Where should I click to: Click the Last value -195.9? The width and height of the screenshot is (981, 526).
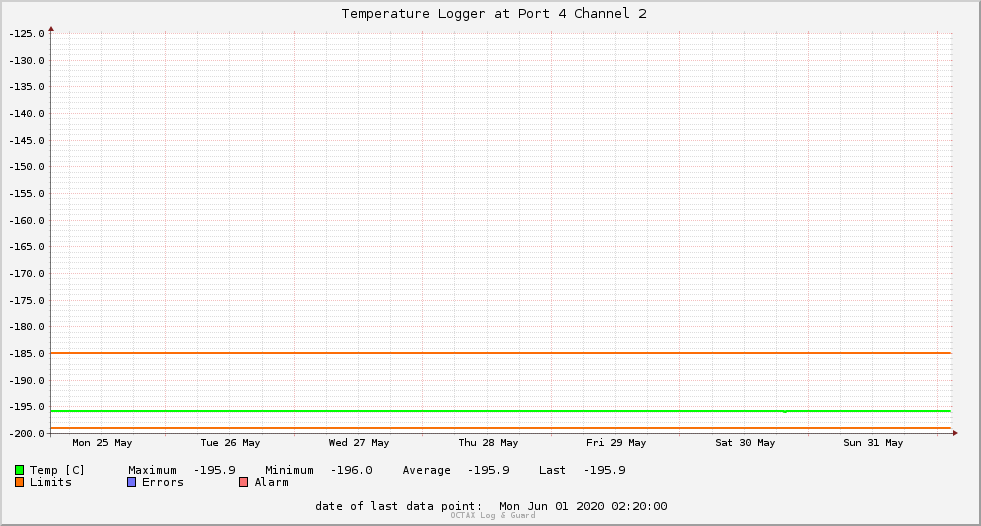coord(604,470)
